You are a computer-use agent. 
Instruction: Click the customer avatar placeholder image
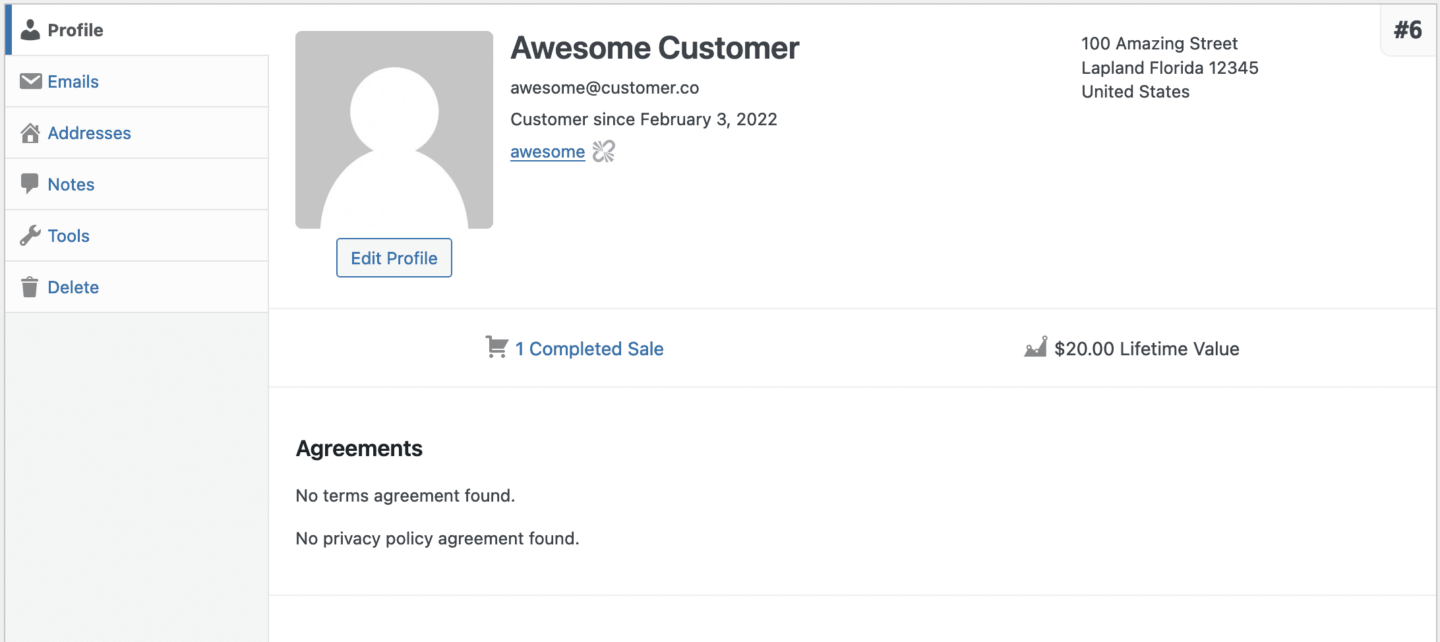coord(394,130)
